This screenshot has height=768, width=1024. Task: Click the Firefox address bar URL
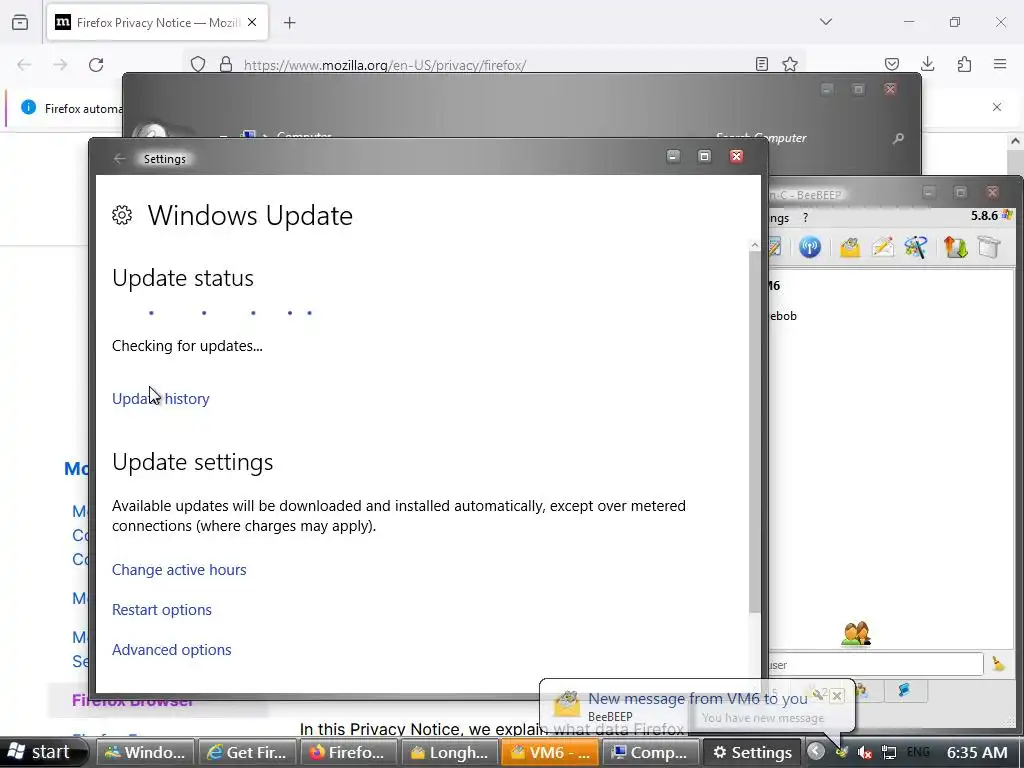pyautogui.click(x=385, y=65)
